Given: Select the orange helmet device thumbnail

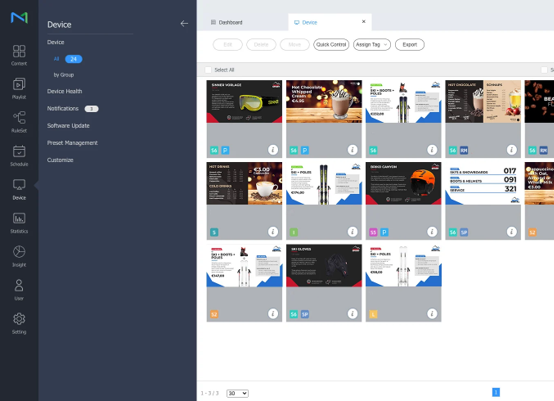Looking at the screenshot, I should pyautogui.click(x=403, y=183).
